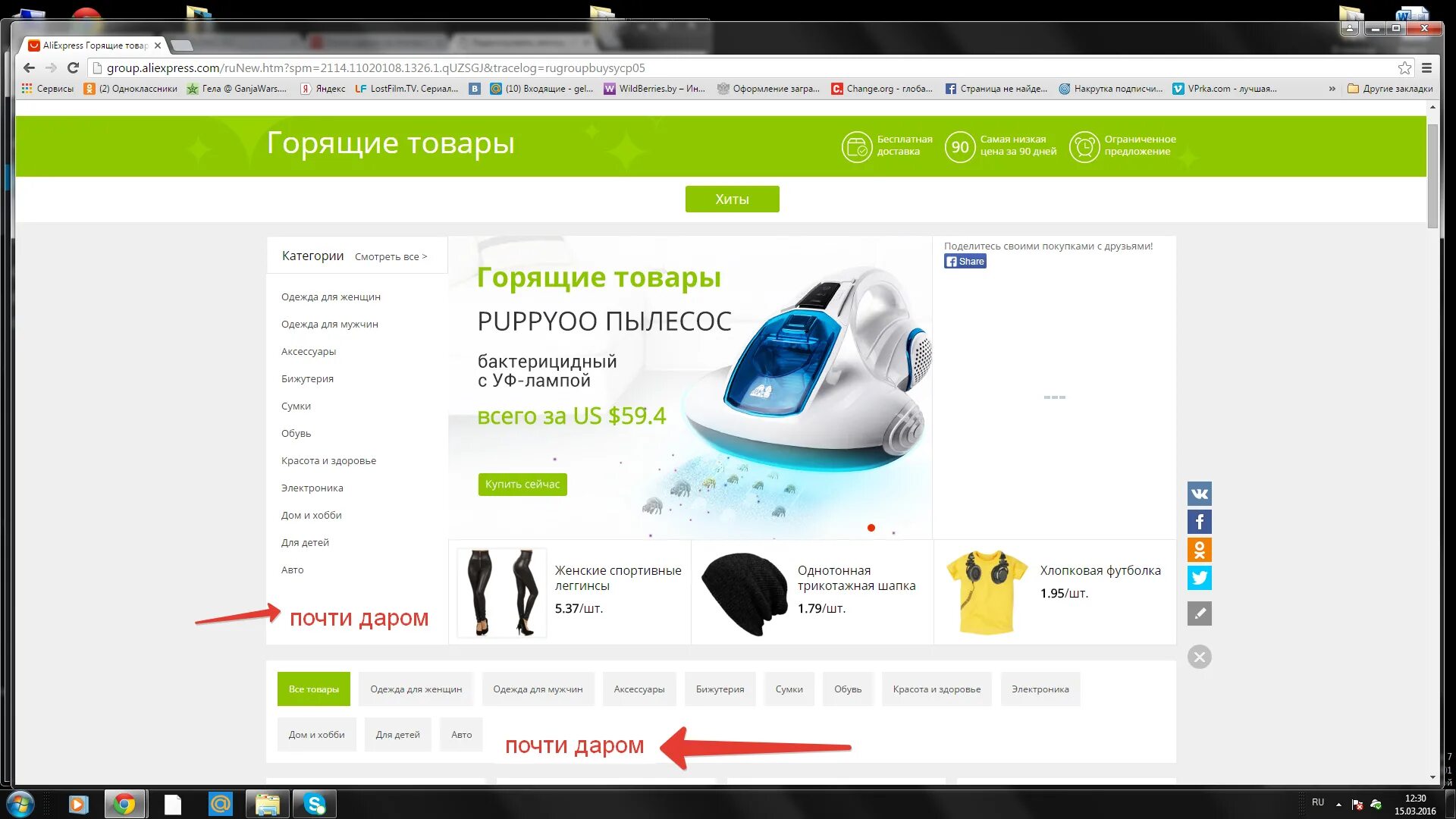Viewport: 1456px width, 819px height.
Task: Select Электроника in sidebar
Action: tap(312, 488)
